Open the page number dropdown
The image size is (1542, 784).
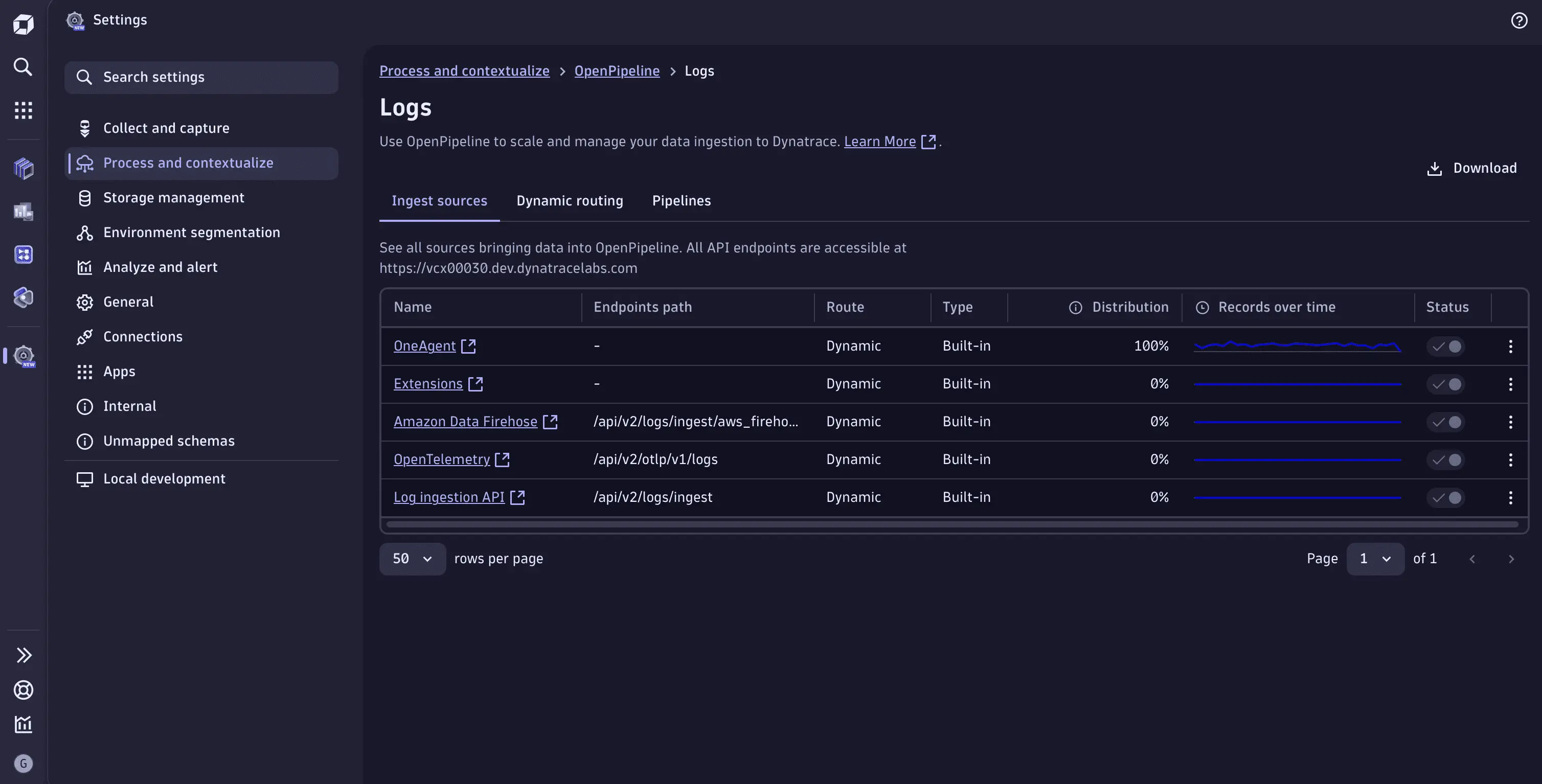tap(1375, 559)
